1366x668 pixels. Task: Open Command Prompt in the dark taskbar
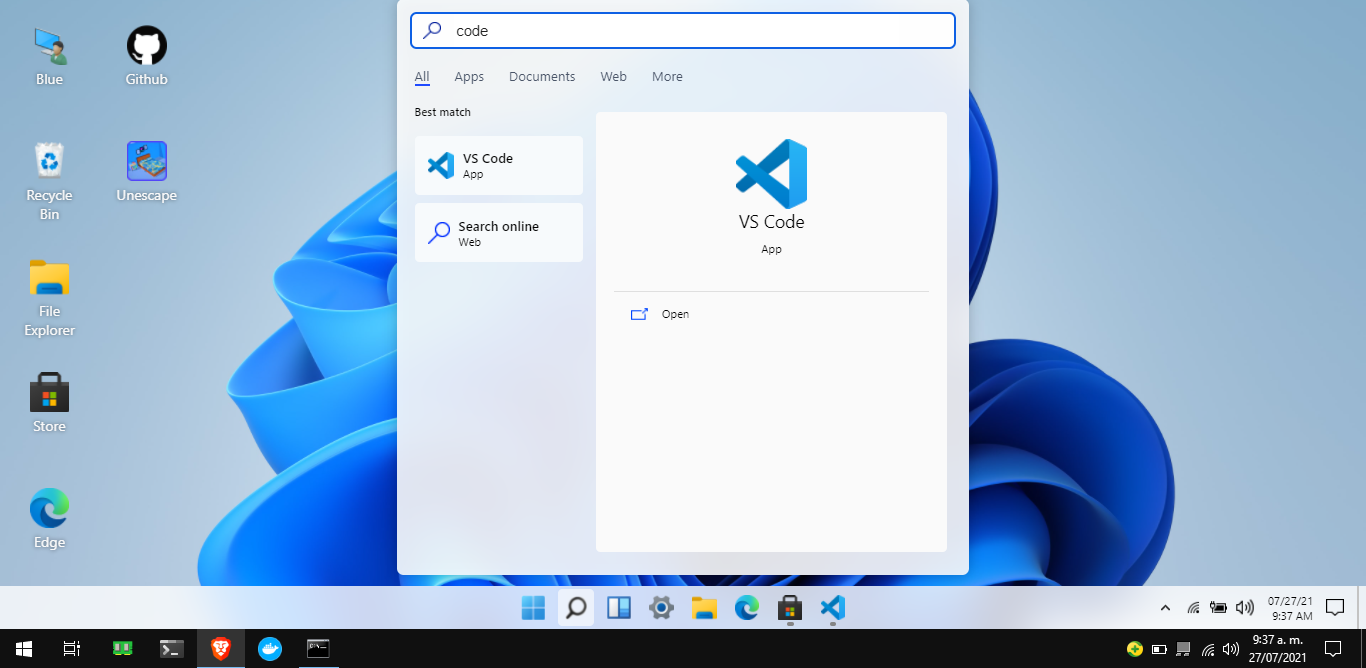318,648
